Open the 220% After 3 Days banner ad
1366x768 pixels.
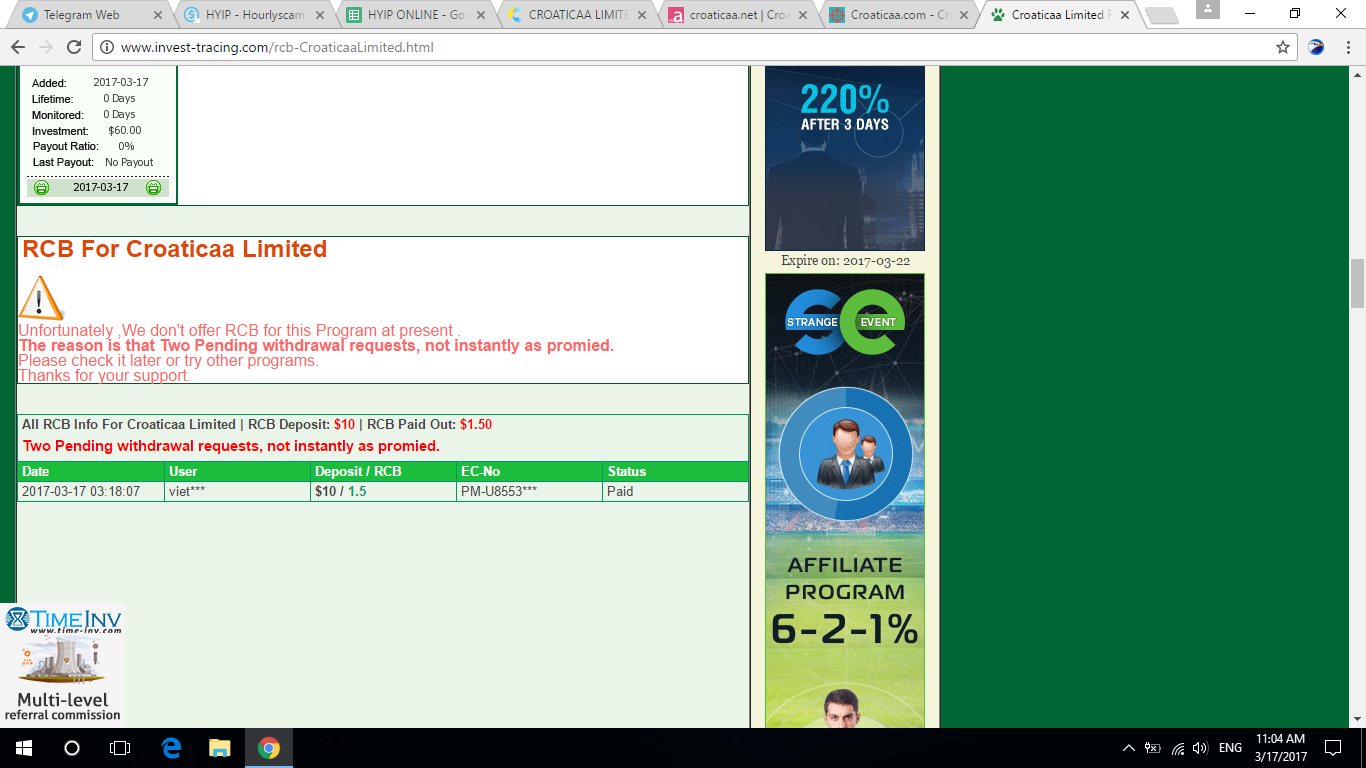click(845, 158)
